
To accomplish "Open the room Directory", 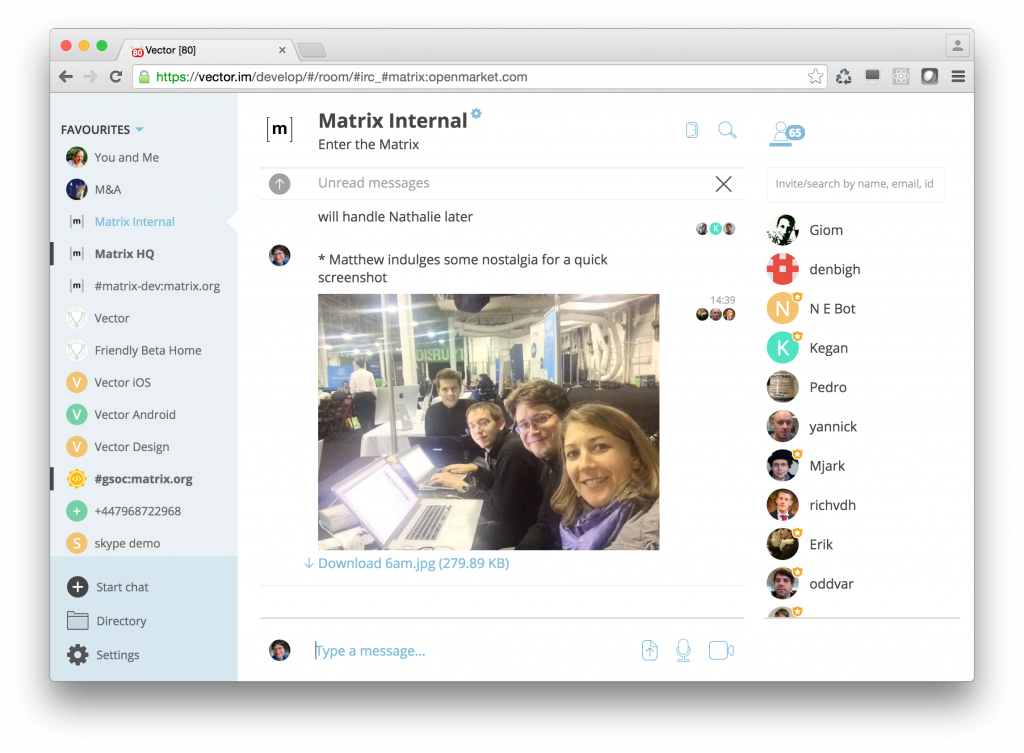I will [x=120, y=621].
